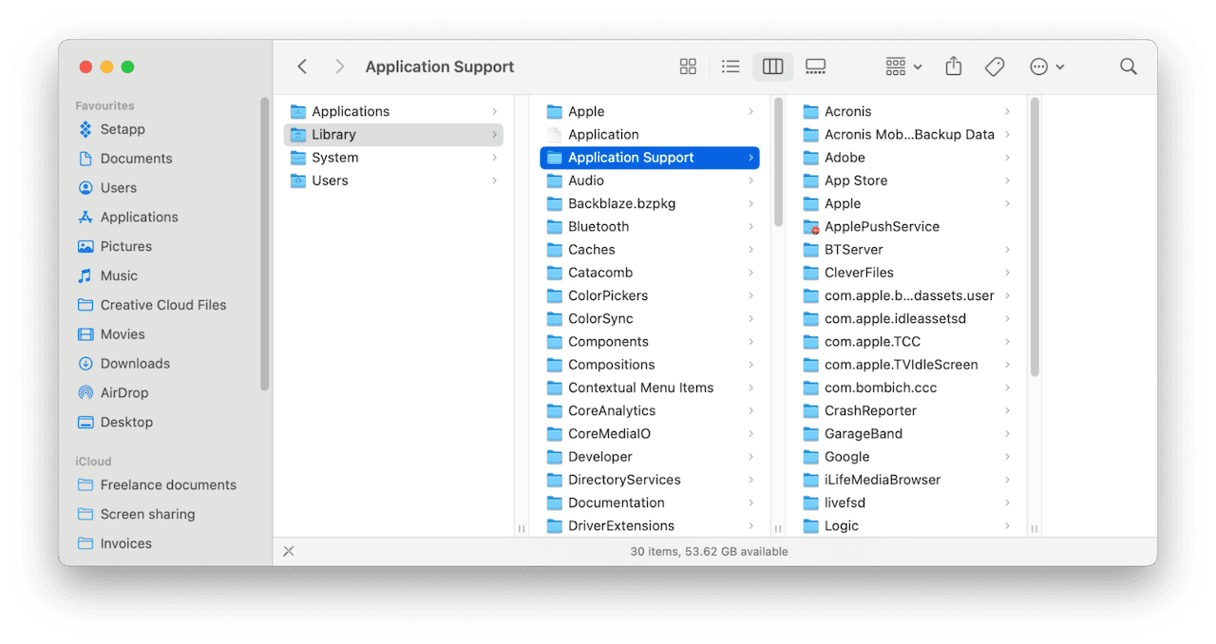Click the sidebar vertical scrollbar

click(x=265, y=244)
